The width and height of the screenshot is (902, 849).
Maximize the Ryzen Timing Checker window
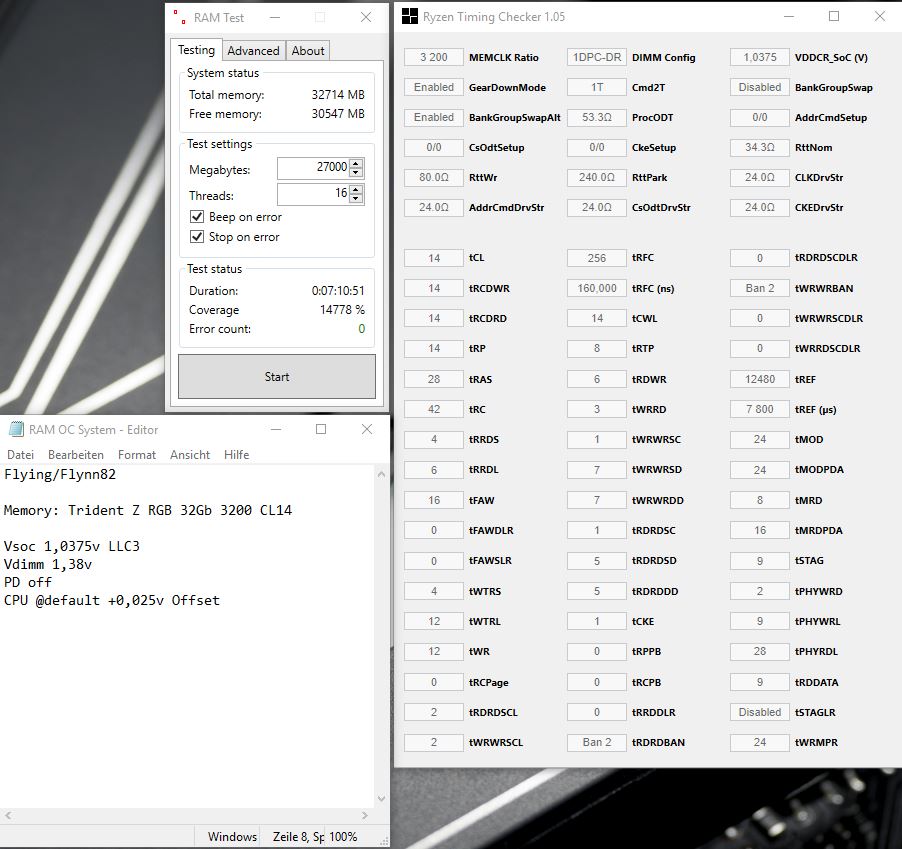coord(834,17)
